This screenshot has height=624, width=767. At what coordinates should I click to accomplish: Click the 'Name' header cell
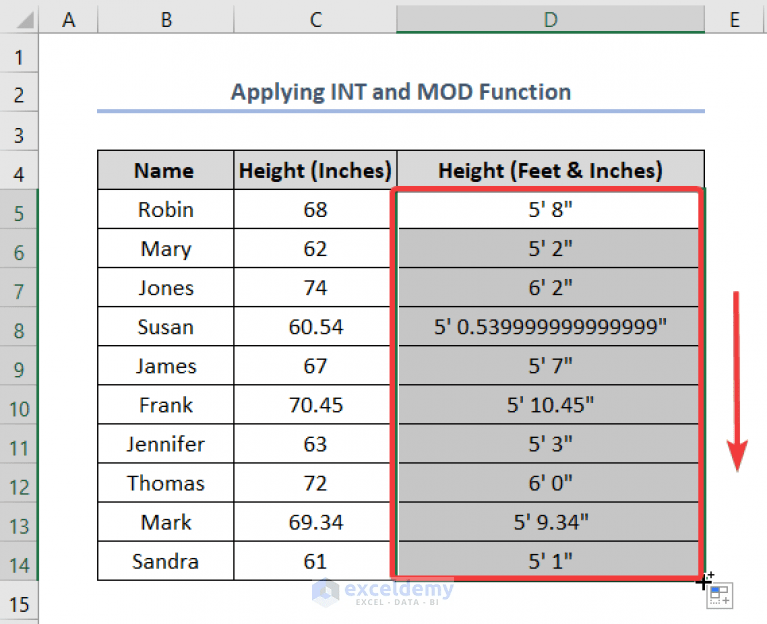click(x=166, y=170)
